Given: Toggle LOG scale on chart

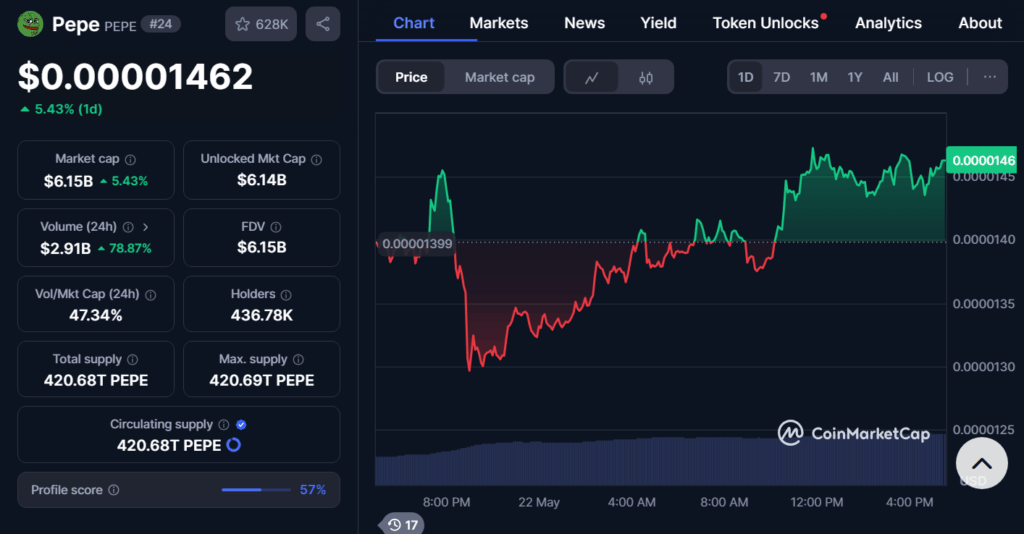Looking at the screenshot, I should [940, 77].
